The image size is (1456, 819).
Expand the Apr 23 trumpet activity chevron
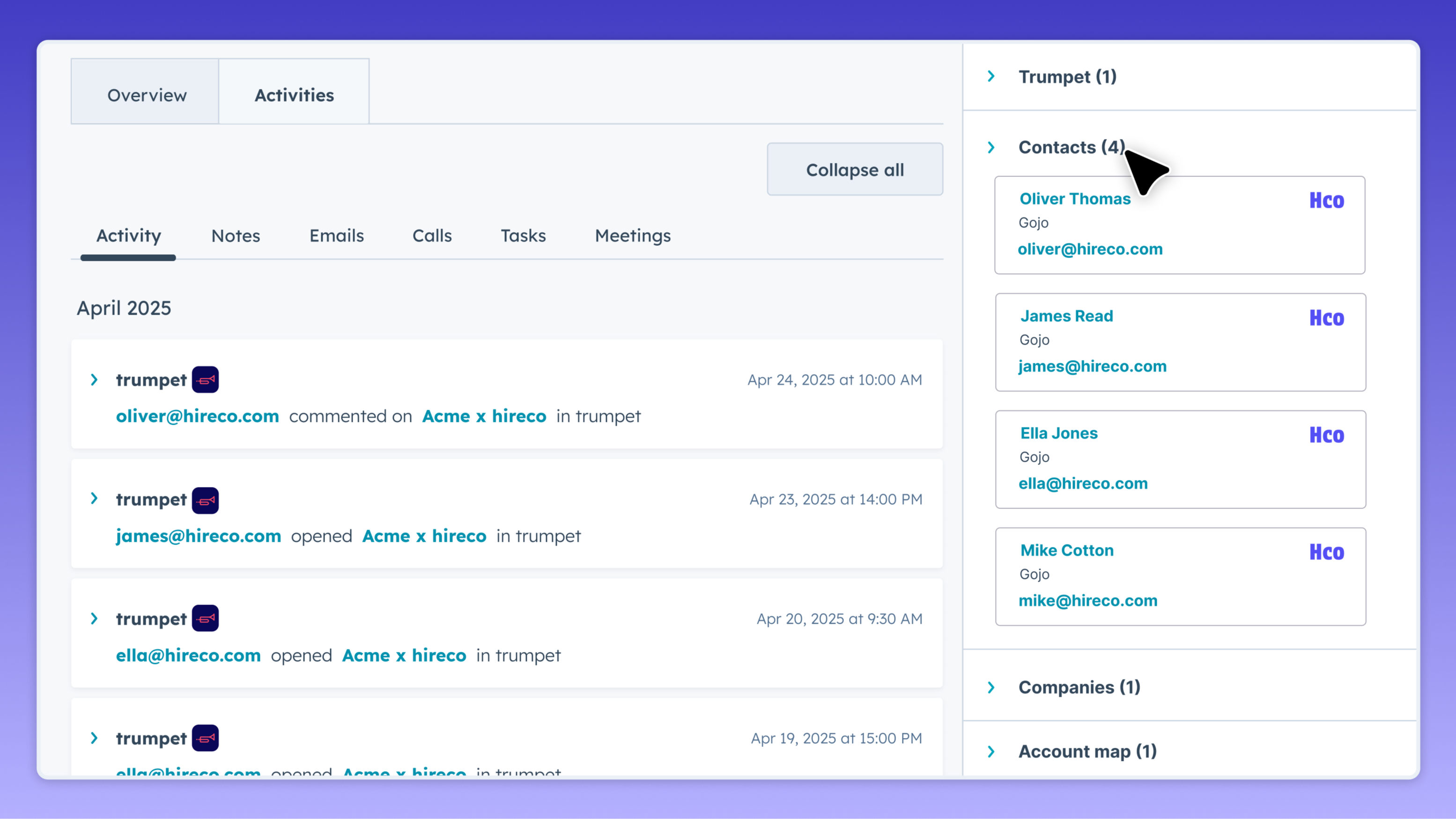tap(95, 499)
